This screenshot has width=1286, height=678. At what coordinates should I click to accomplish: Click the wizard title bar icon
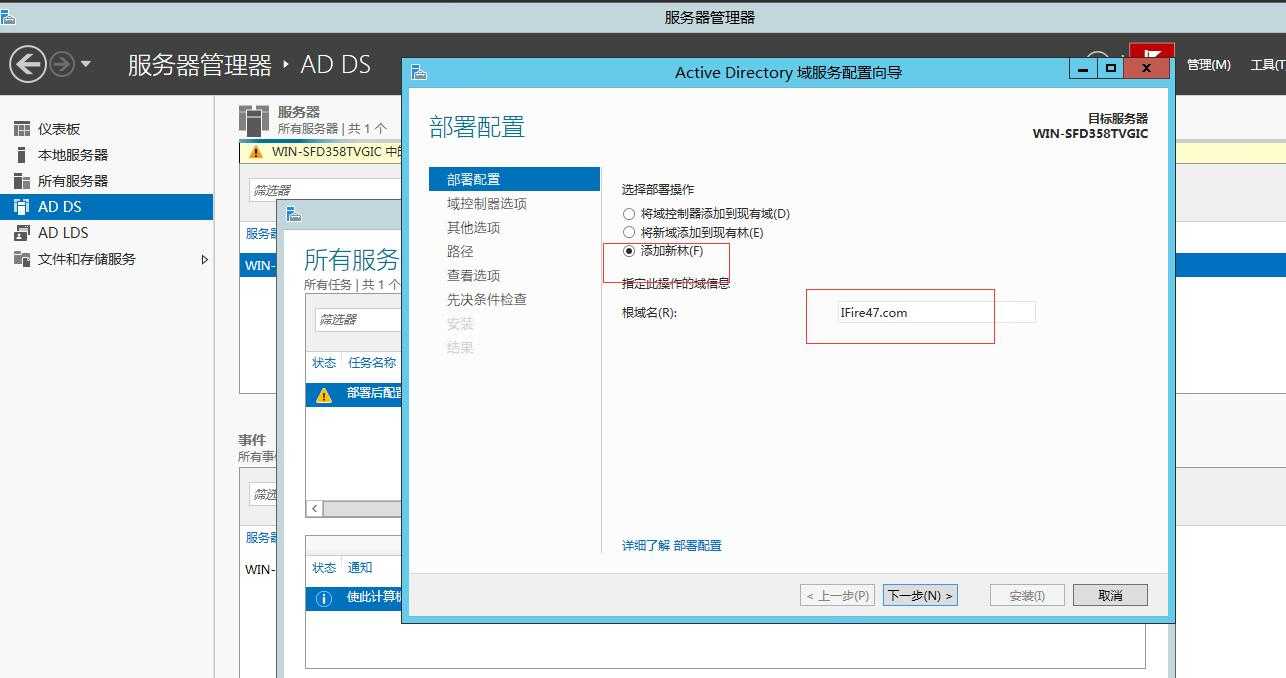tap(419, 72)
